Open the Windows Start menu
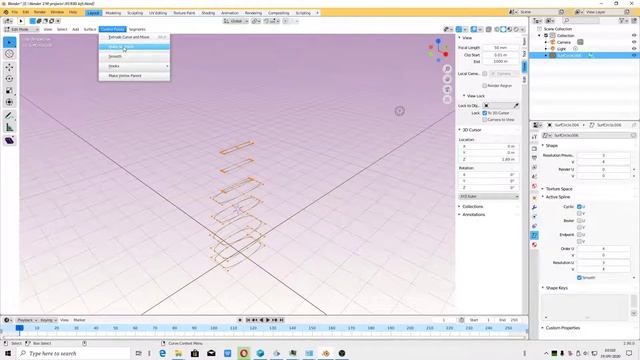 tap(8, 353)
